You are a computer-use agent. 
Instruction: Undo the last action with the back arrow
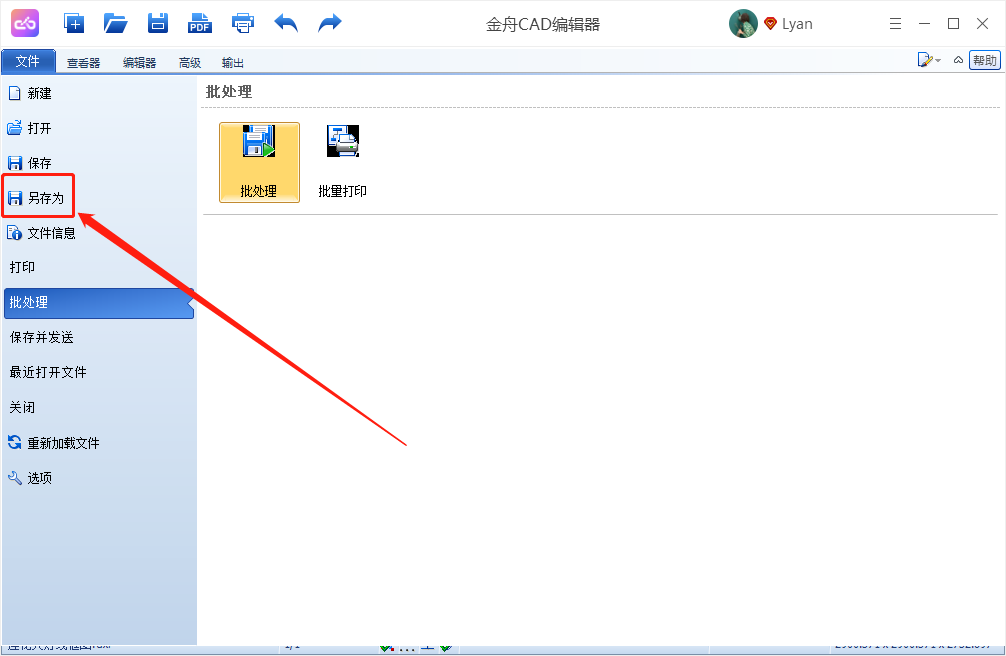tap(285, 22)
